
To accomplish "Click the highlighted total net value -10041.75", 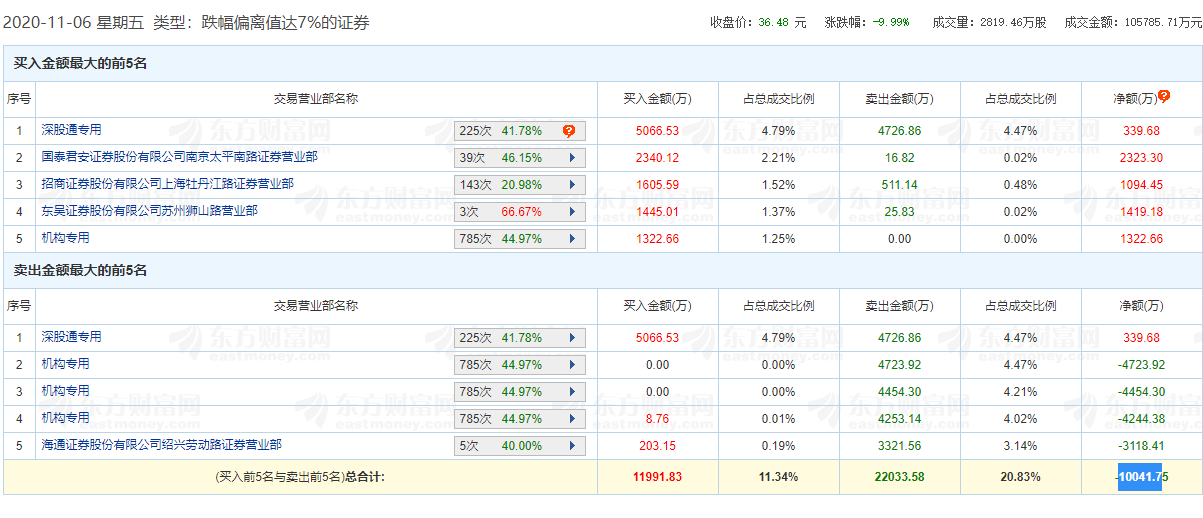I will click(x=1139, y=477).
